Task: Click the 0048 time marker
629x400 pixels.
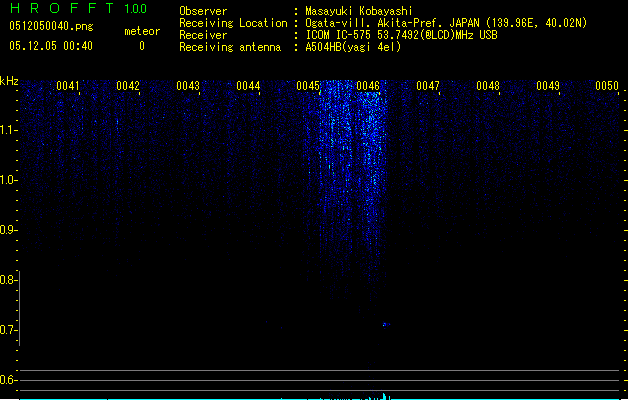Action: coord(488,86)
